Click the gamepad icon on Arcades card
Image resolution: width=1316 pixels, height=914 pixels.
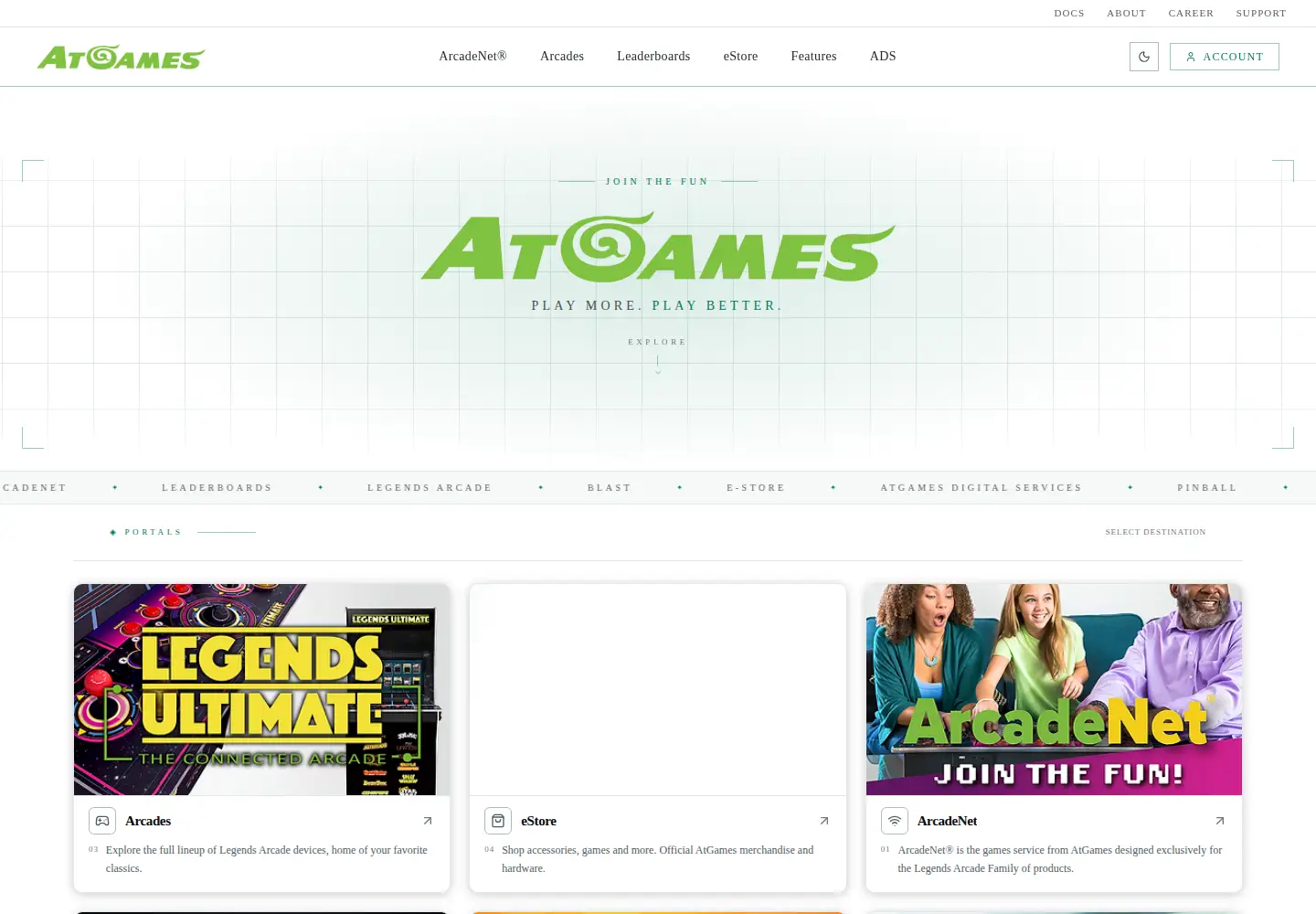(x=102, y=821)
